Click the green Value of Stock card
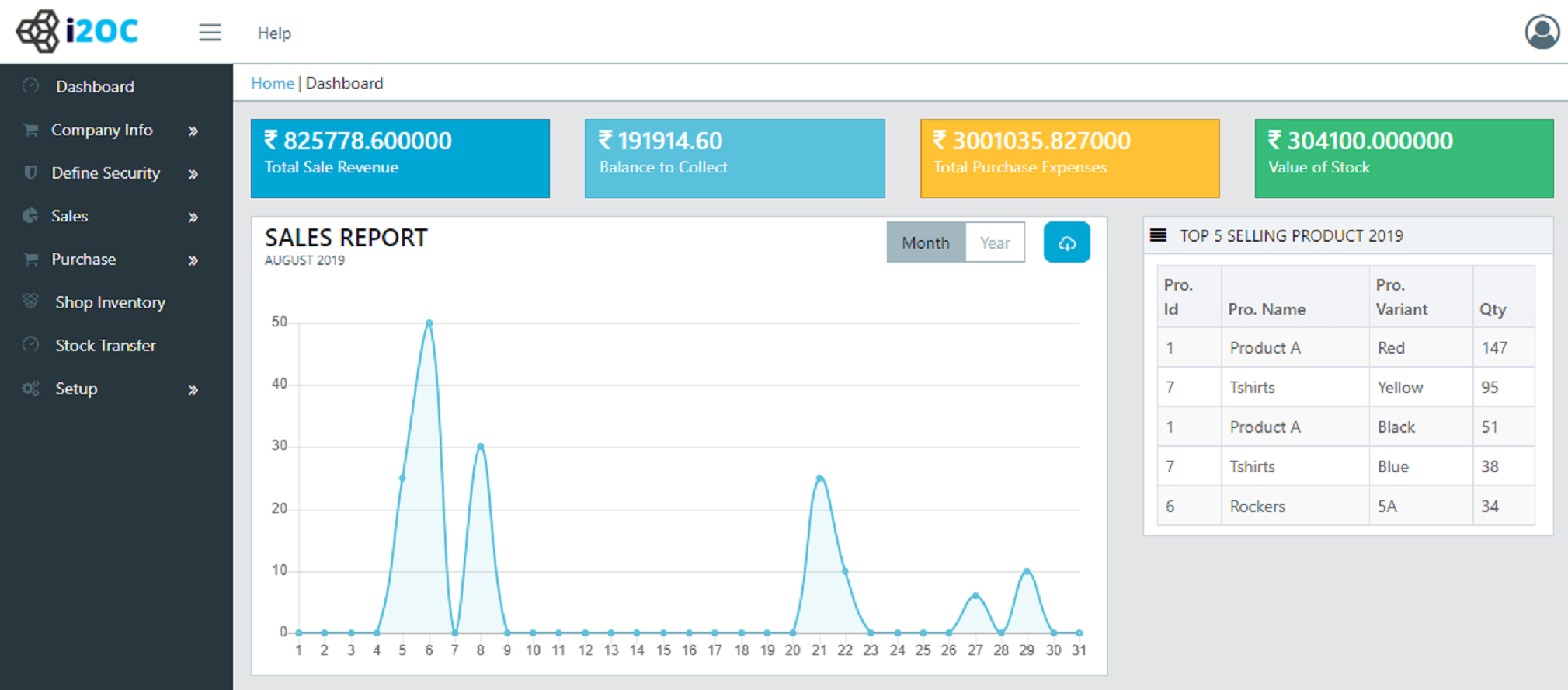 click(1403, 159)
